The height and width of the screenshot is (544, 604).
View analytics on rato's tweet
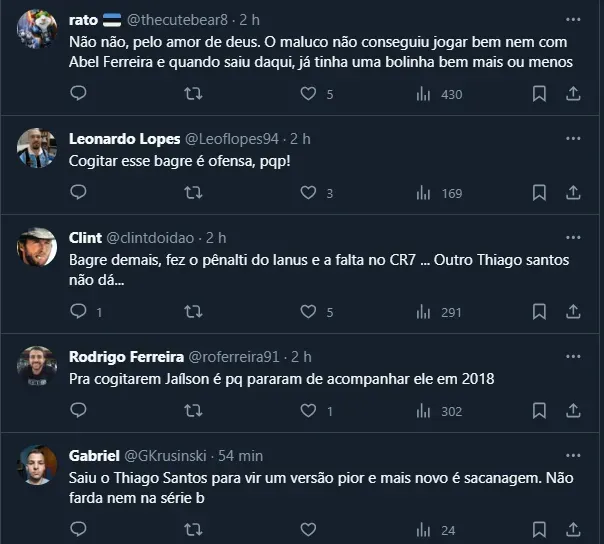423,94
